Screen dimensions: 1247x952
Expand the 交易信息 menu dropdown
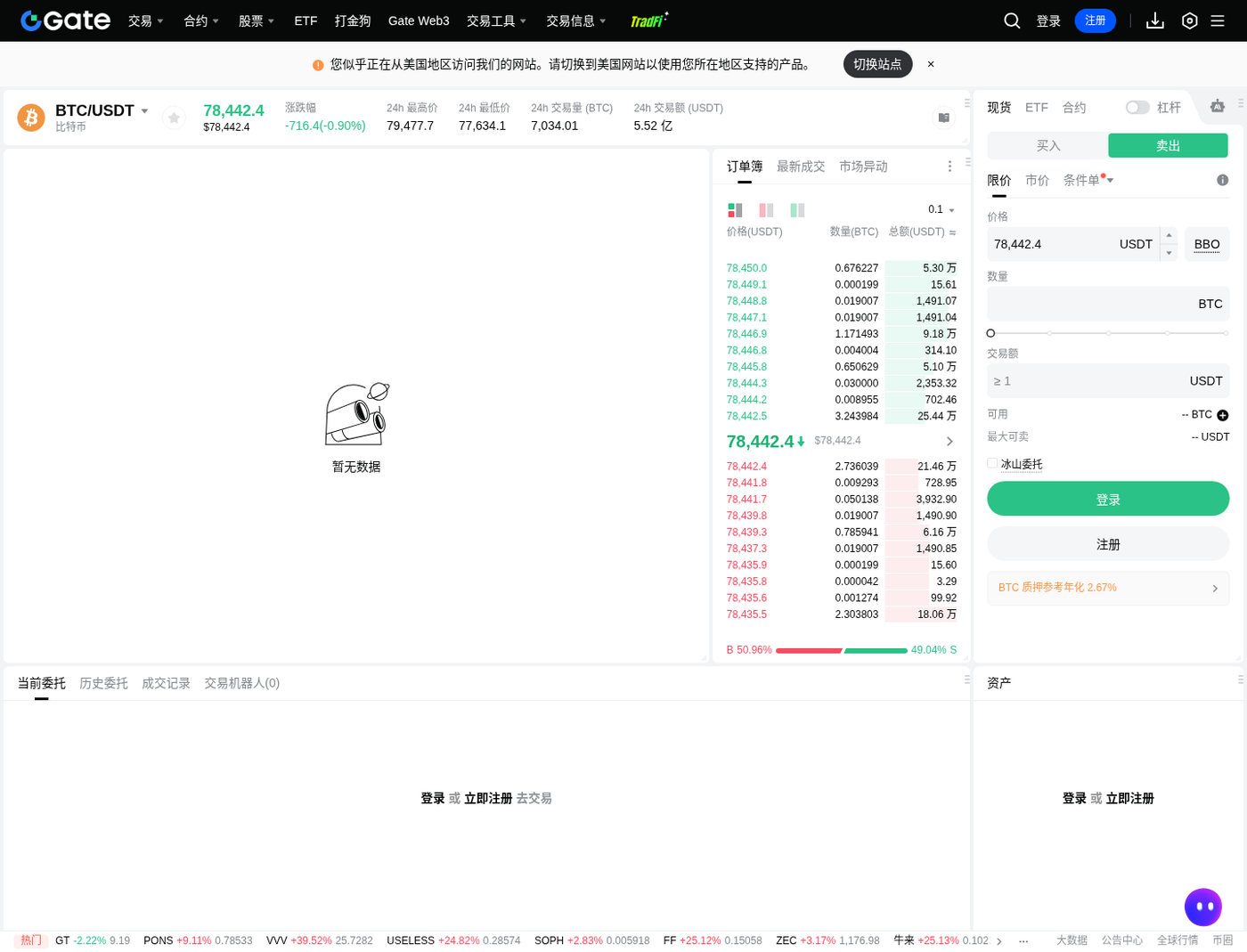(576, 20)
